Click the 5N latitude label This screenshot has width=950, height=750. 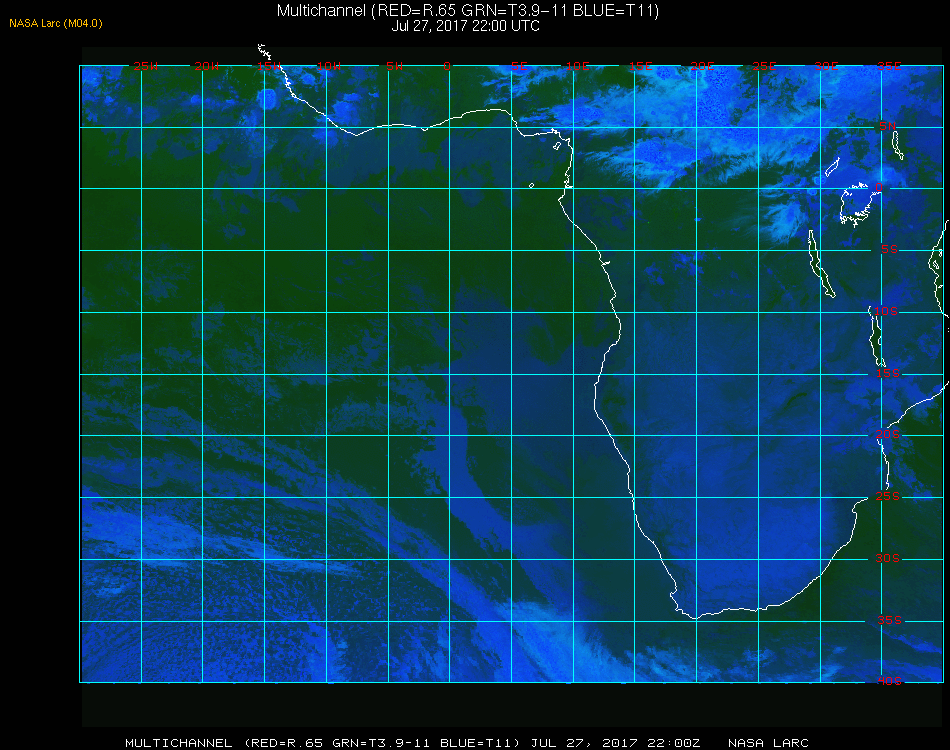[888, 126]
